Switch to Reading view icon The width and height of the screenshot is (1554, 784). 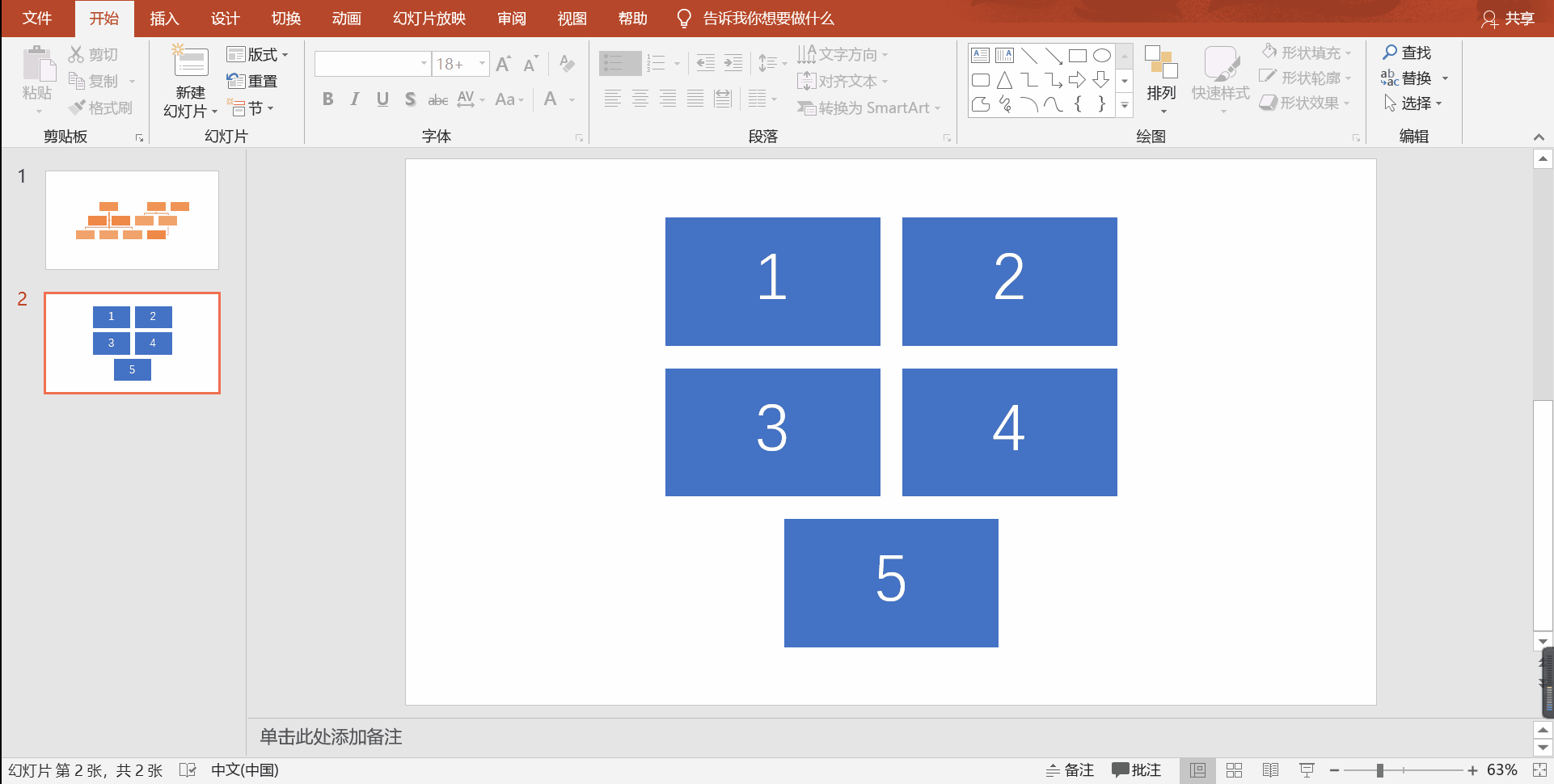1270,770
